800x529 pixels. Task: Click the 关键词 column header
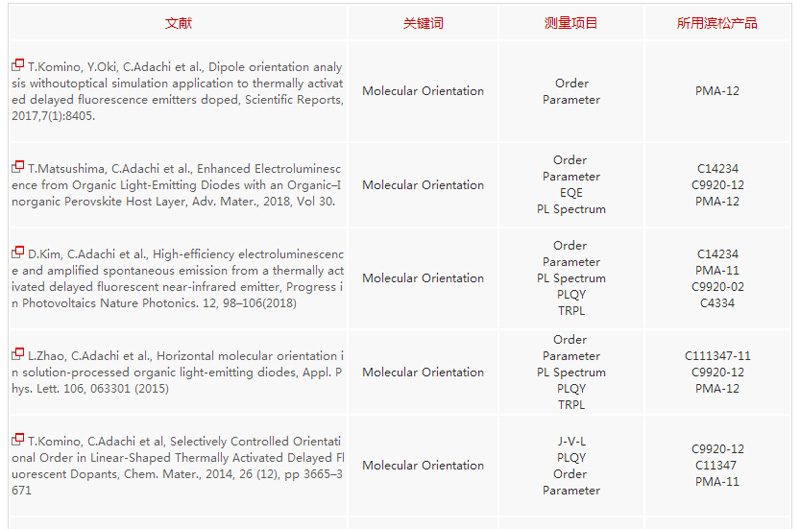tap(423, 23)
